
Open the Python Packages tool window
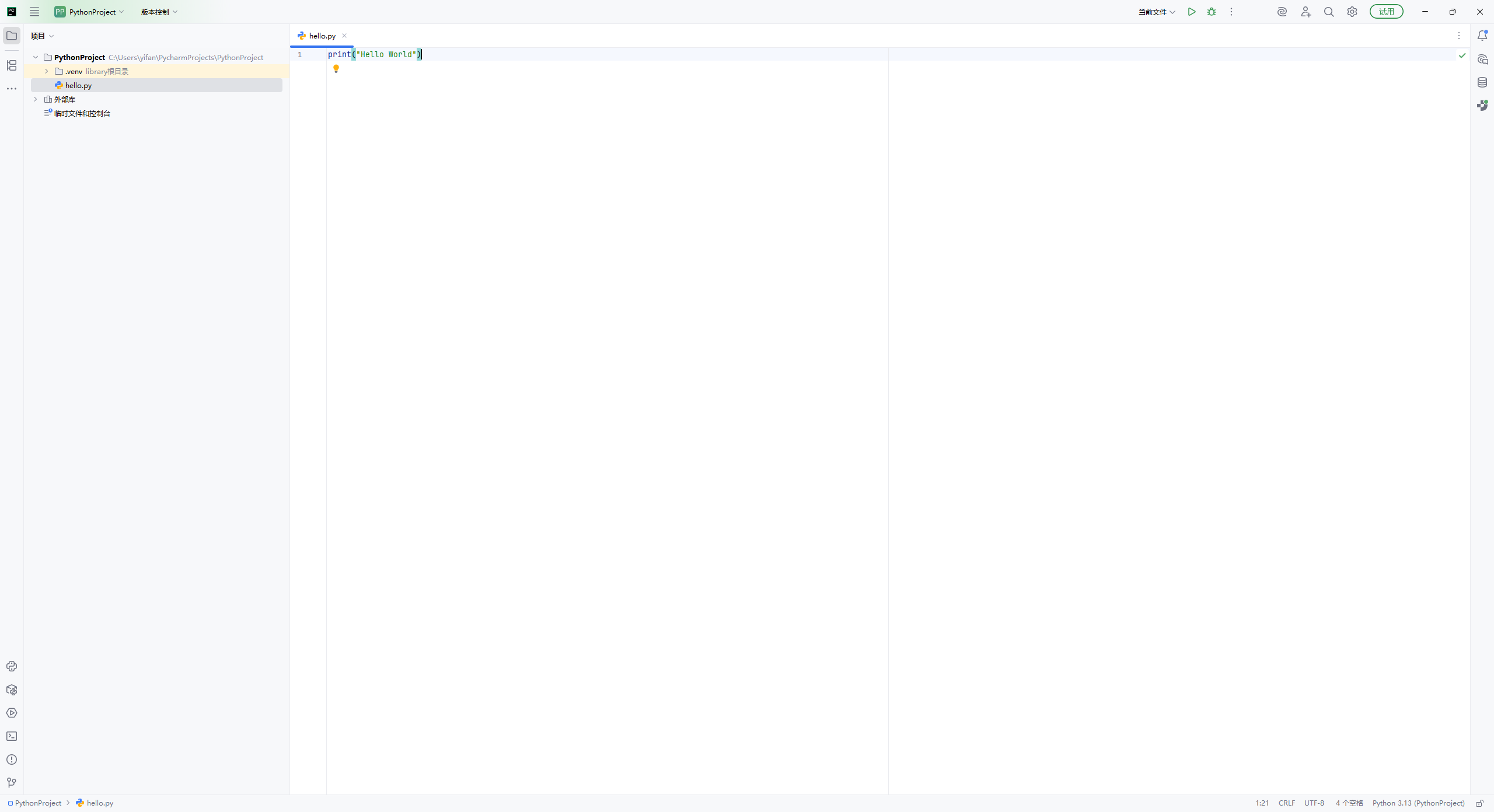tap(12, 689)
